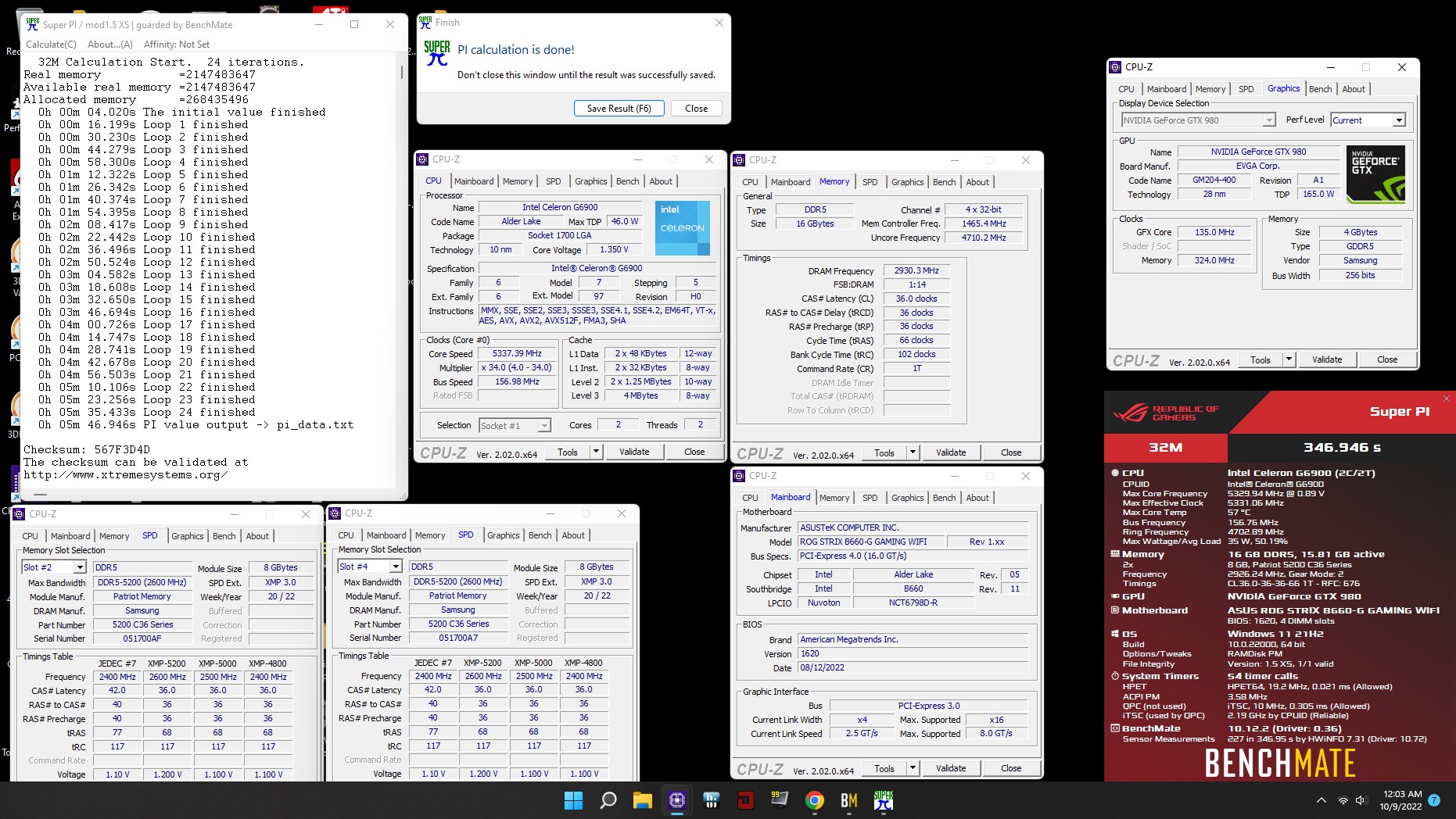Close the BenchMate Super PI result panel
Screen dimensions: 1456x819
pos(1446,399)
